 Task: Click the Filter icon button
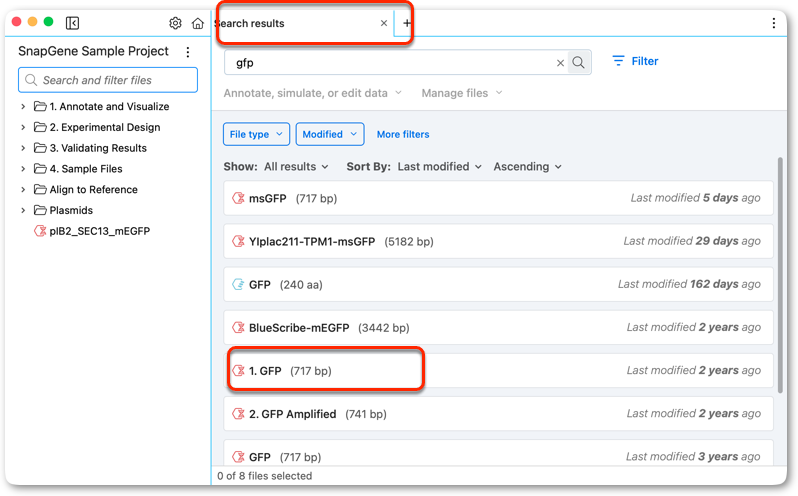(x=618, y=61)
